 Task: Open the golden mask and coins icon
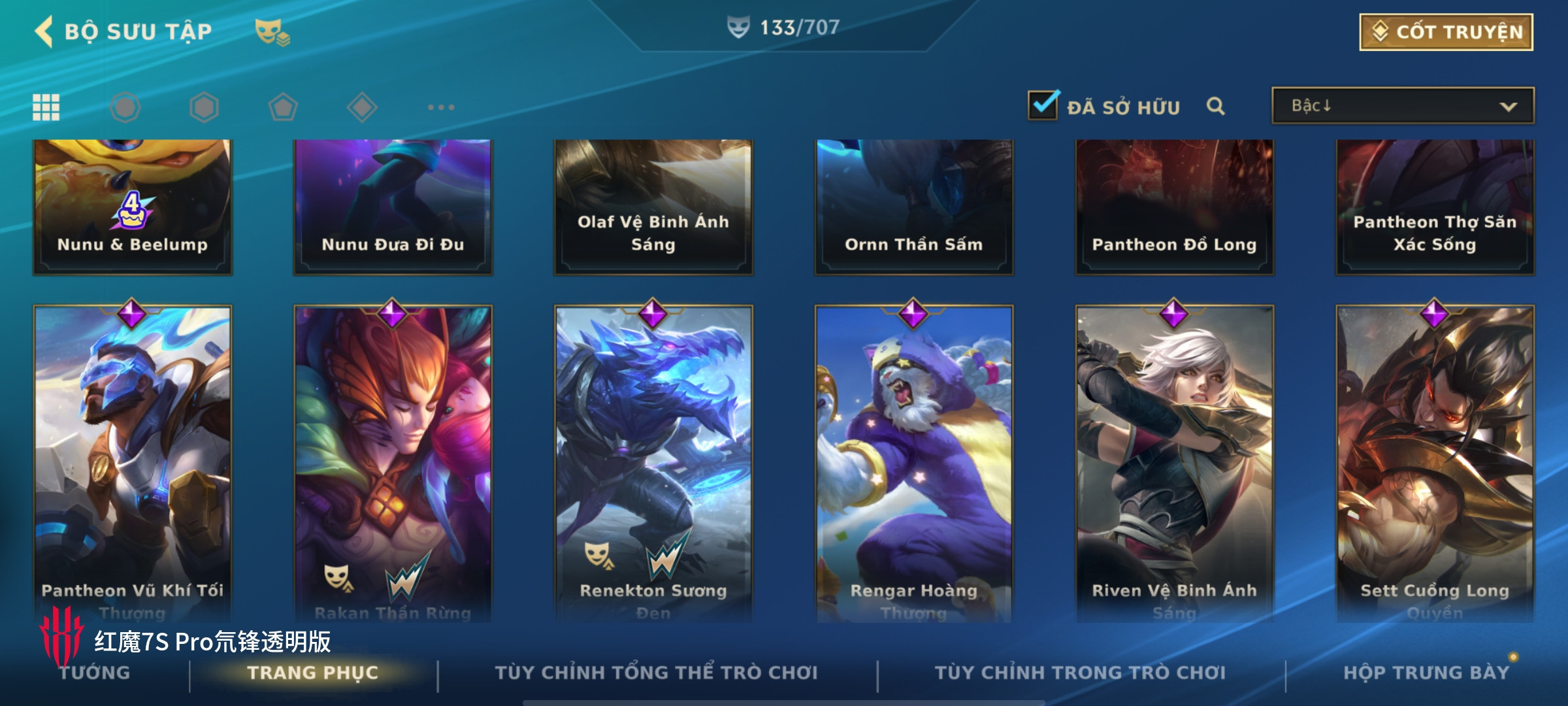[272, 31]
